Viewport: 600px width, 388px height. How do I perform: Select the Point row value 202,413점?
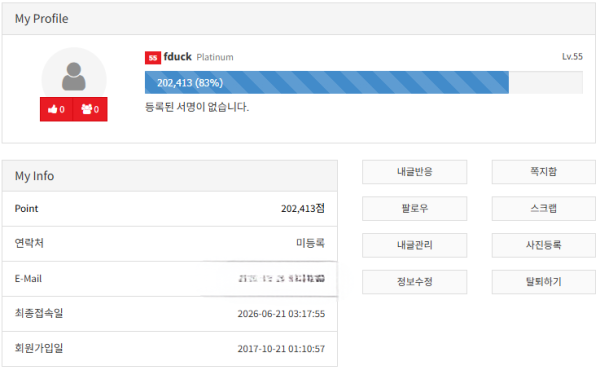coord(303,209)
